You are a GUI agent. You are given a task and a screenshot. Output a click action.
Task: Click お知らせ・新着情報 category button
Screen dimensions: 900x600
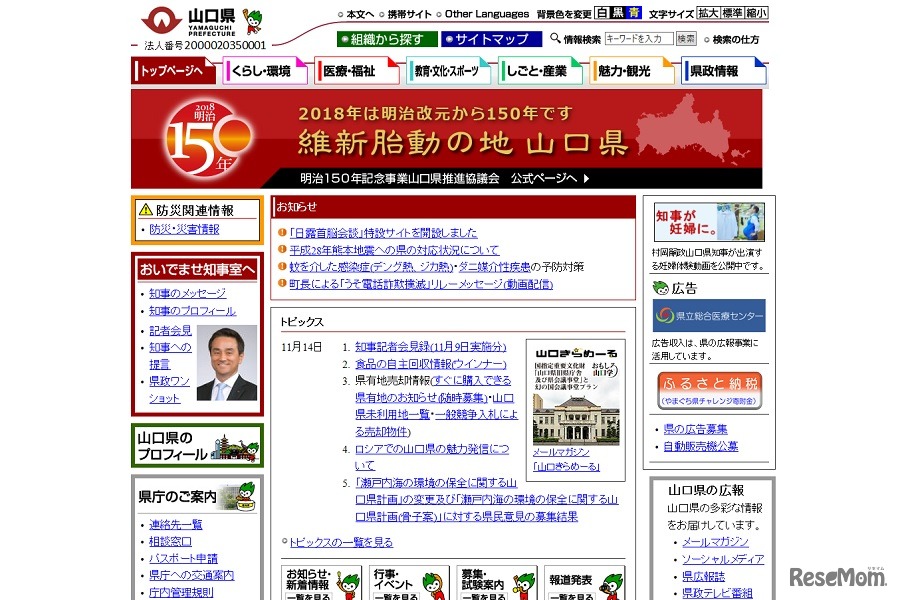(321, 583)
